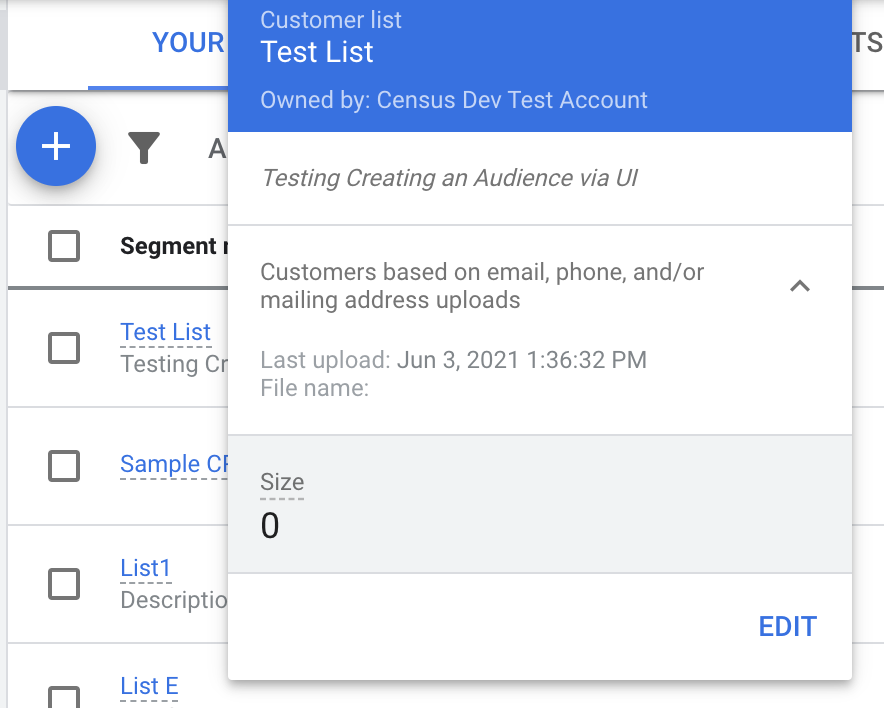This screenshot has width=884, height=708.
Task: Collapse the customer upload details chevron
Action: point(799,286)
